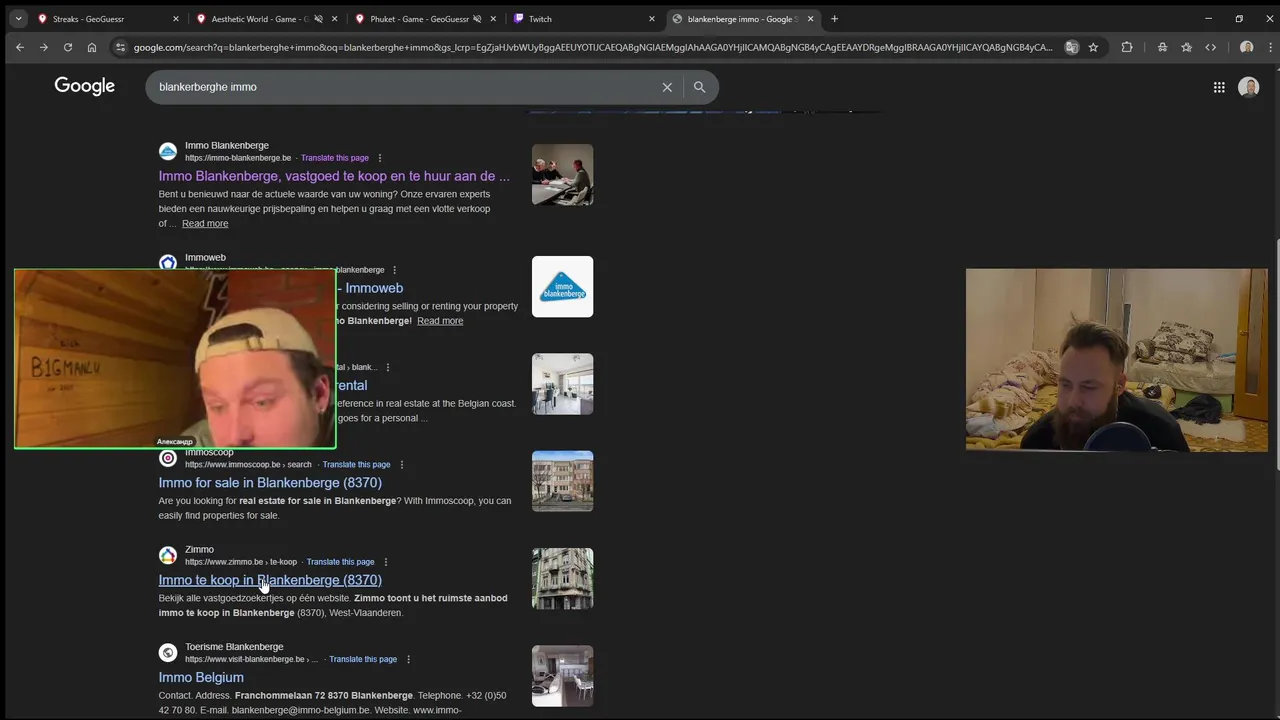Open the translate page icon in address bar
1280x720 pixels.
coord(1072,47)
